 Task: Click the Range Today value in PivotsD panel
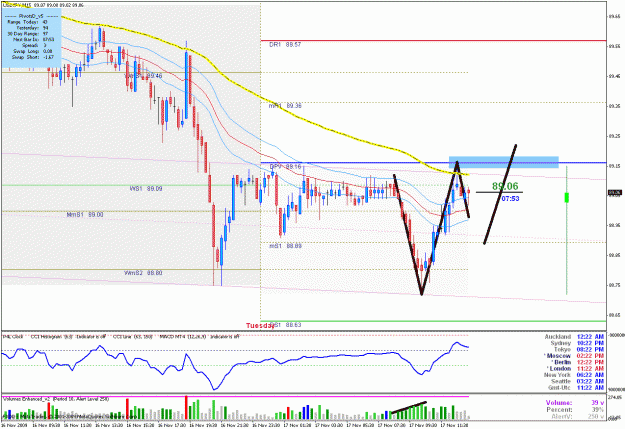(x=45, y=22)
